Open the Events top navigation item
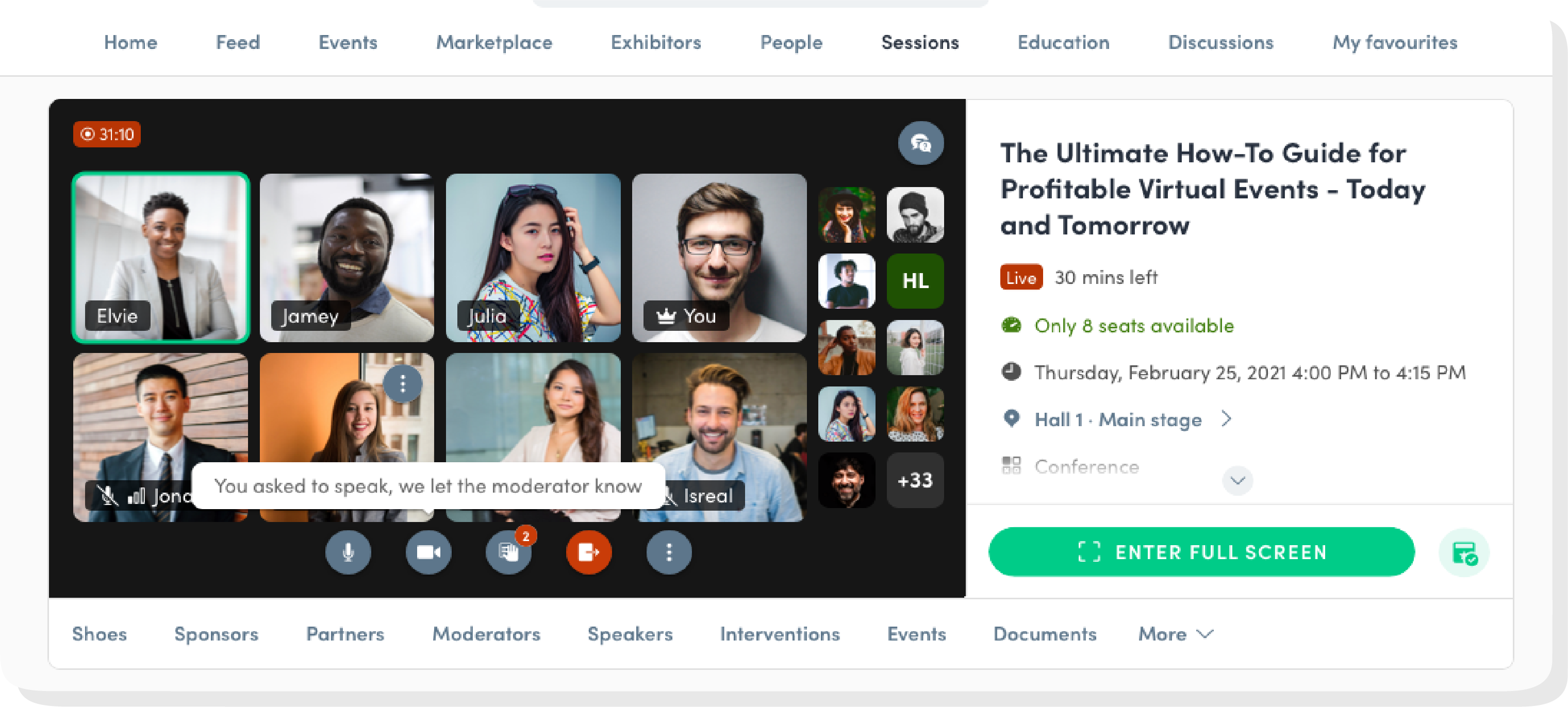The height and width of the screenshot is (707, 1568). click(x=348, y=42)
